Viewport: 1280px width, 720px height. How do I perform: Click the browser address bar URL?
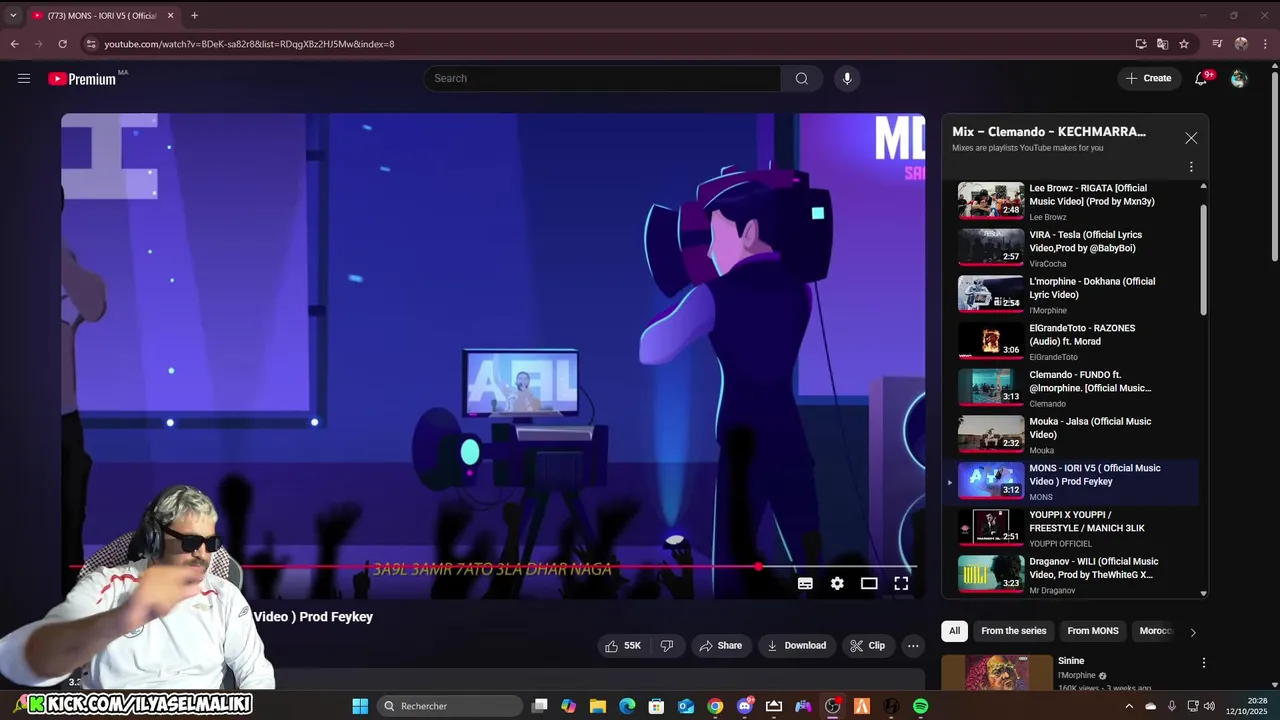(x=249, y=44)
